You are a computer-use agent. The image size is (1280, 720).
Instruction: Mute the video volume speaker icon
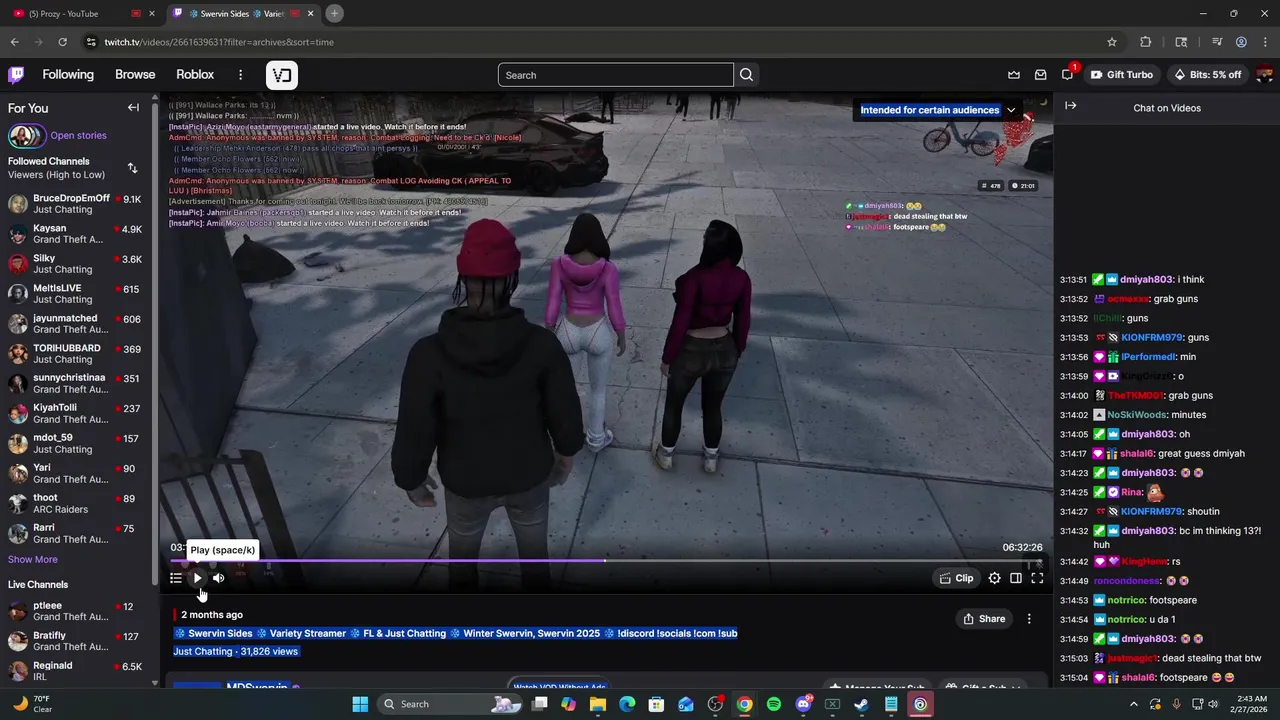[219, 578]
